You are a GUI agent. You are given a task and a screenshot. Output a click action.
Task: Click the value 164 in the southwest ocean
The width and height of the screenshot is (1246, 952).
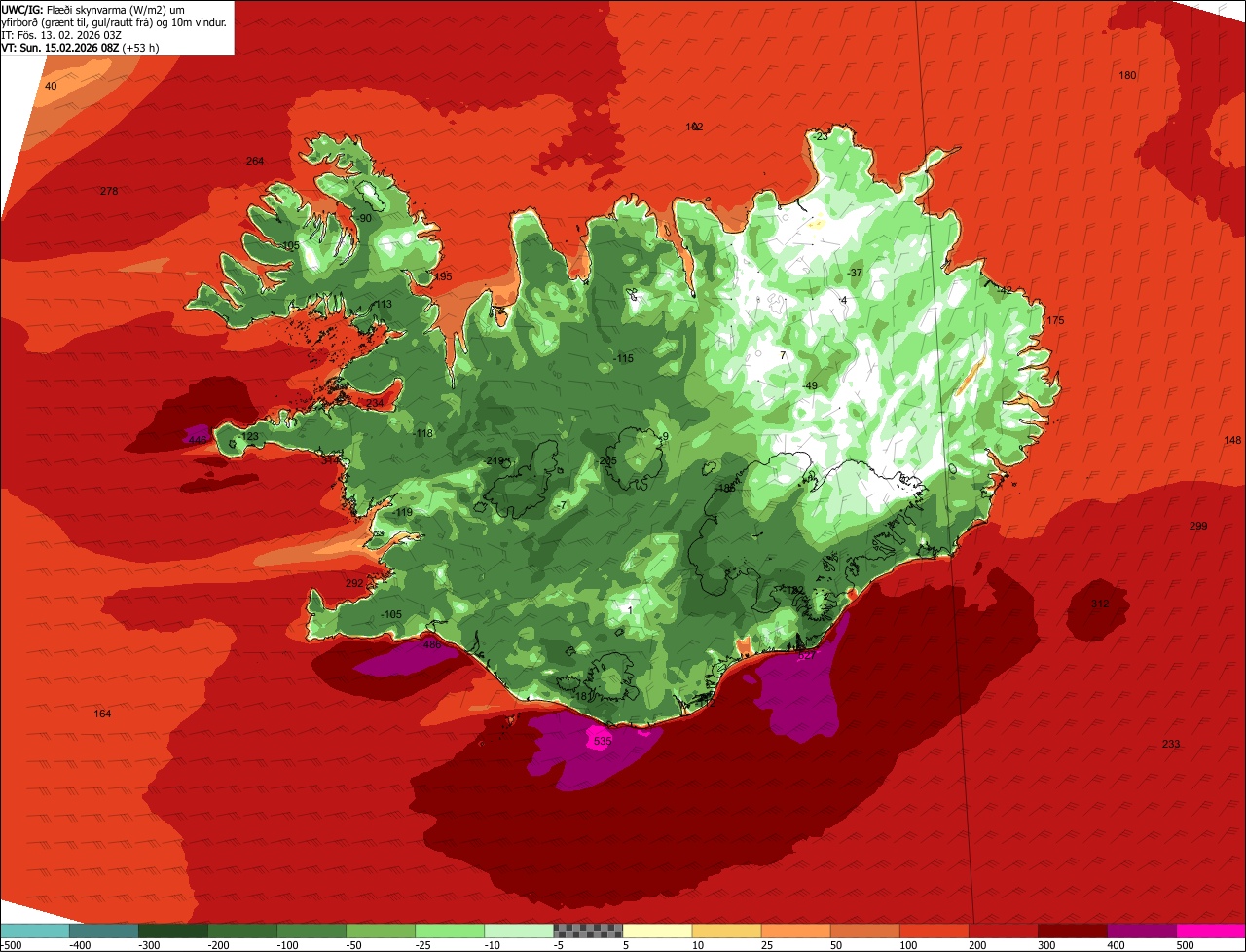(x=102, y=714)
